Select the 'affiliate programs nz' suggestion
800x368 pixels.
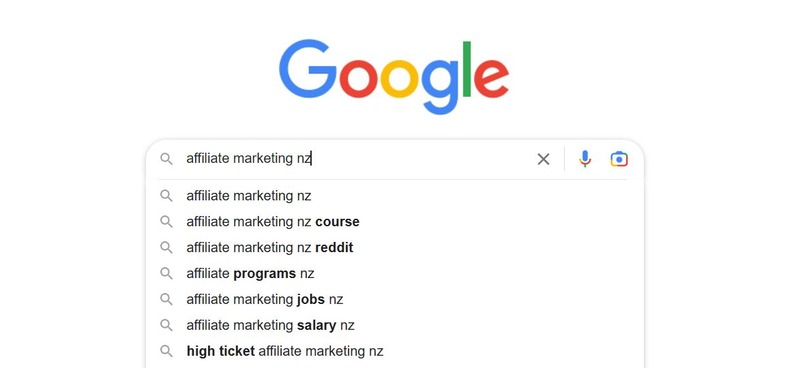(394, 274)
